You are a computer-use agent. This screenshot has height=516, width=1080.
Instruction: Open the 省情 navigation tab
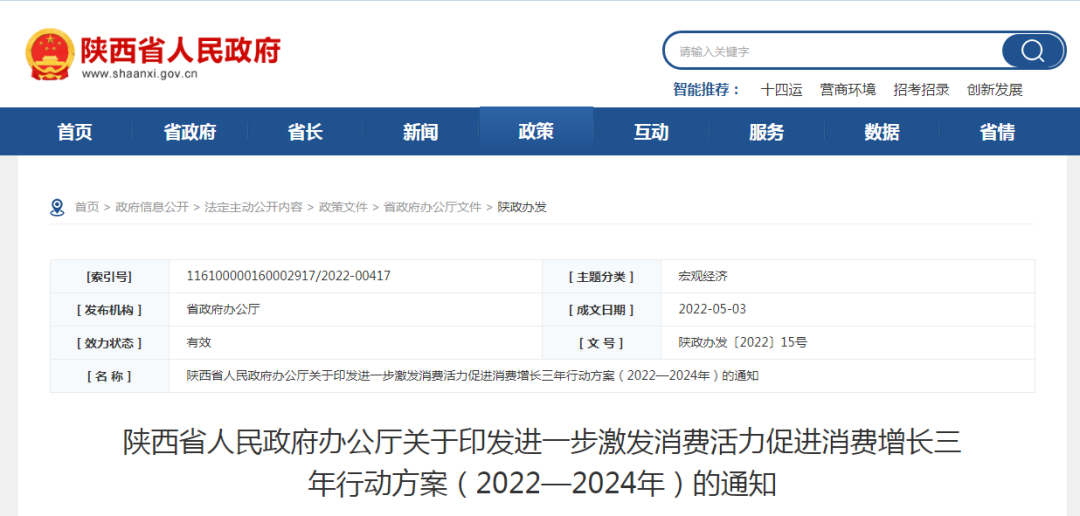point(997,132)
